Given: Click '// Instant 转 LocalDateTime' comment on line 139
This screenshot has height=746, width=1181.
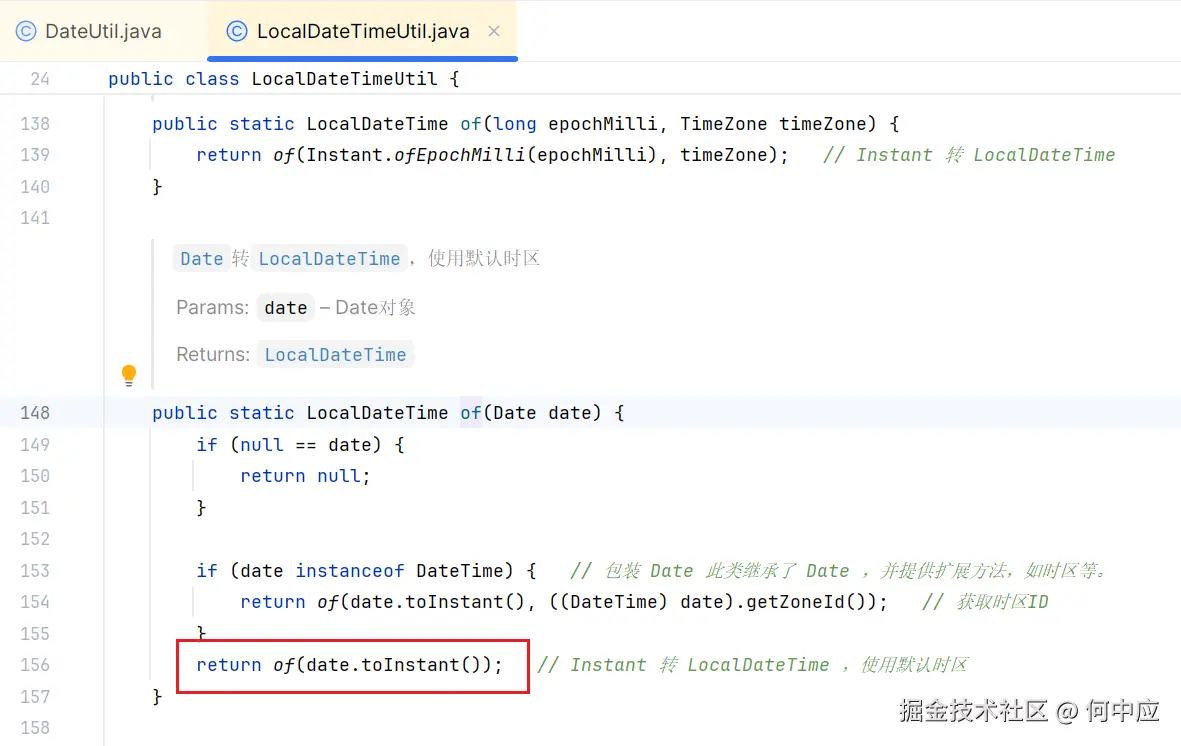Looking at the screenshot, I should click(x=969, y=155).
